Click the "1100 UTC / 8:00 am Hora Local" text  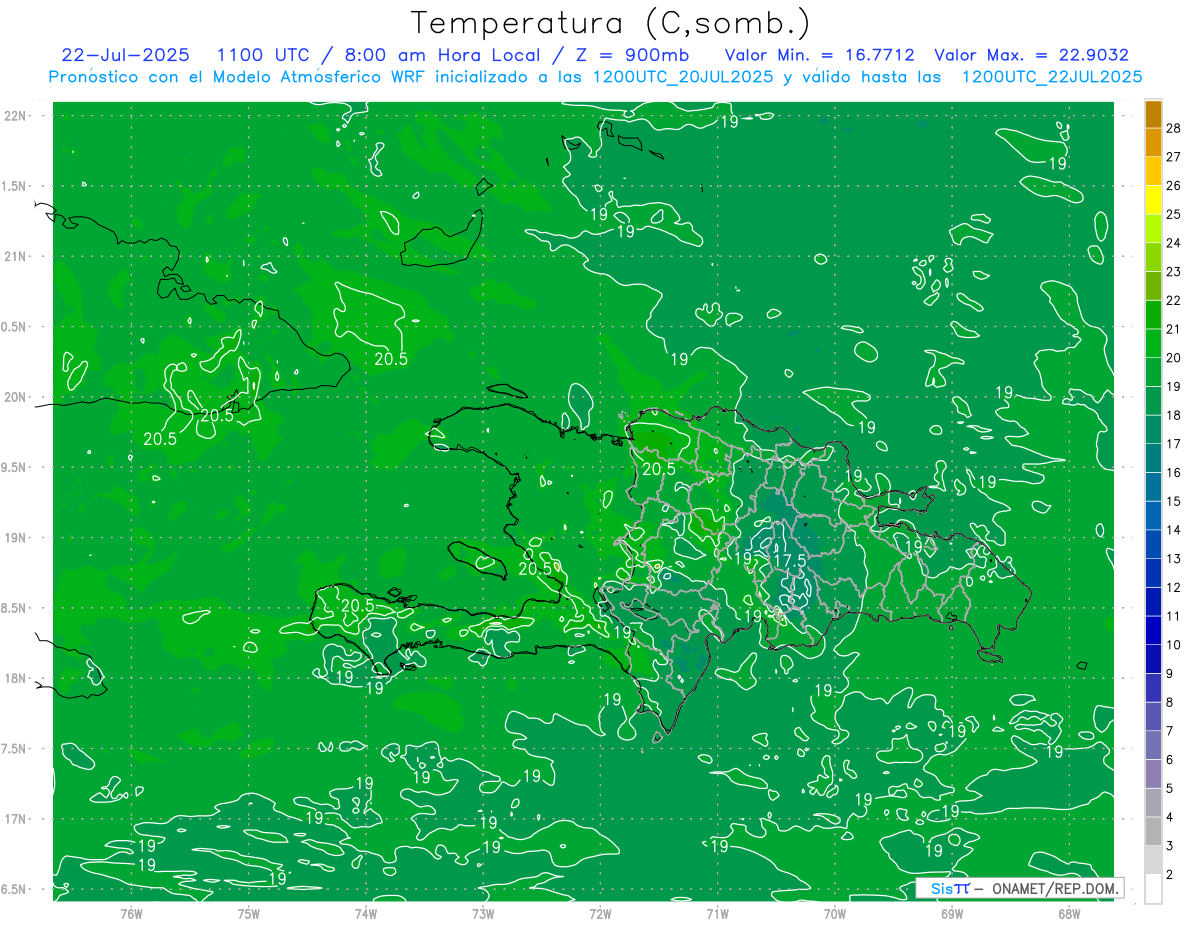[x=380, y=55]
